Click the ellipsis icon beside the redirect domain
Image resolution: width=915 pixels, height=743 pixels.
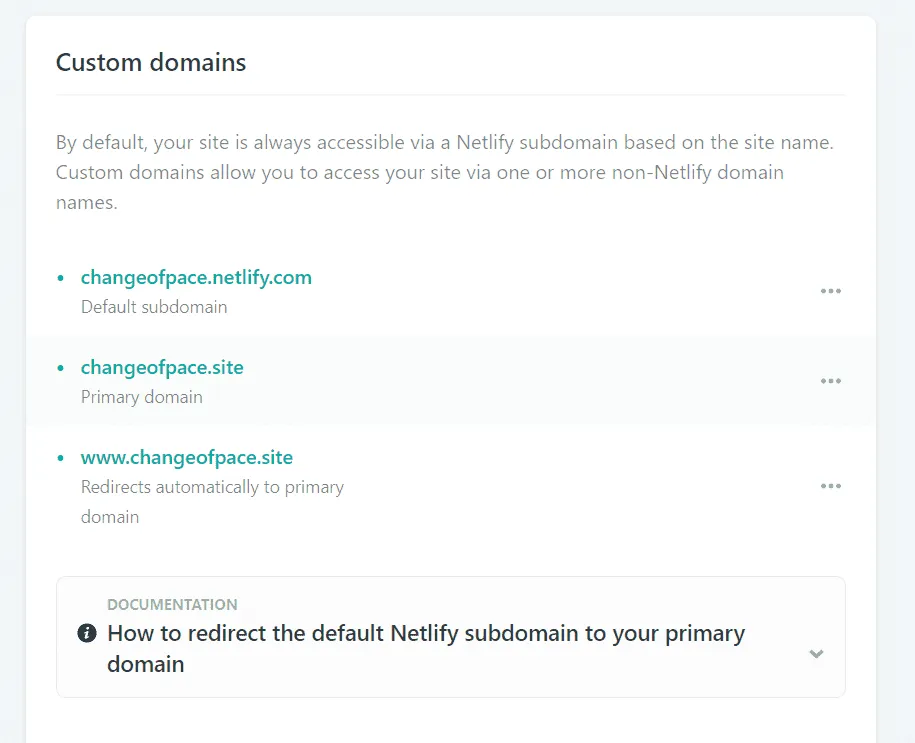(x=830, y=486)
